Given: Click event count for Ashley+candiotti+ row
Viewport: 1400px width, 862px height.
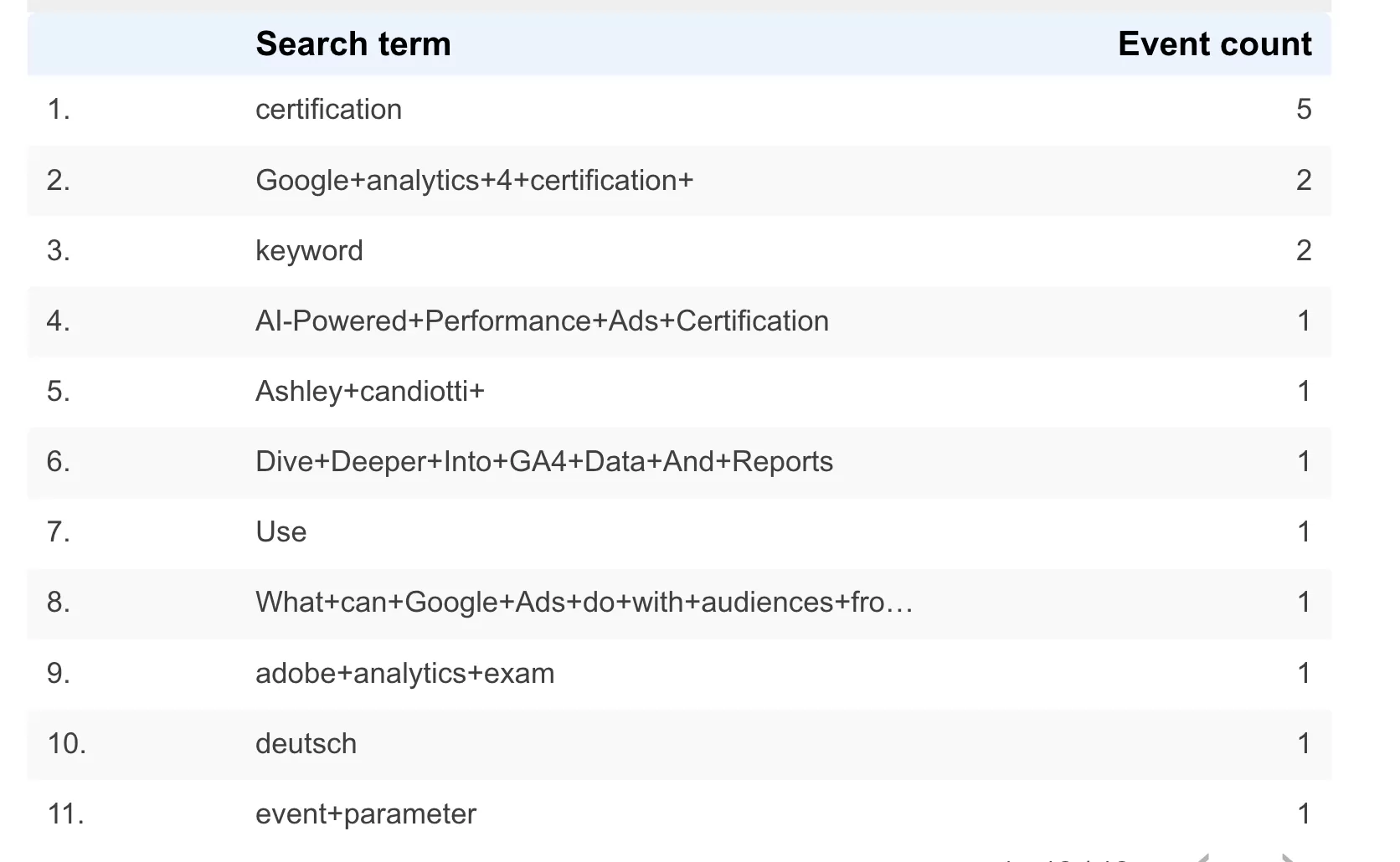Looking at the screenshot, I should (x=1304, y=392).
